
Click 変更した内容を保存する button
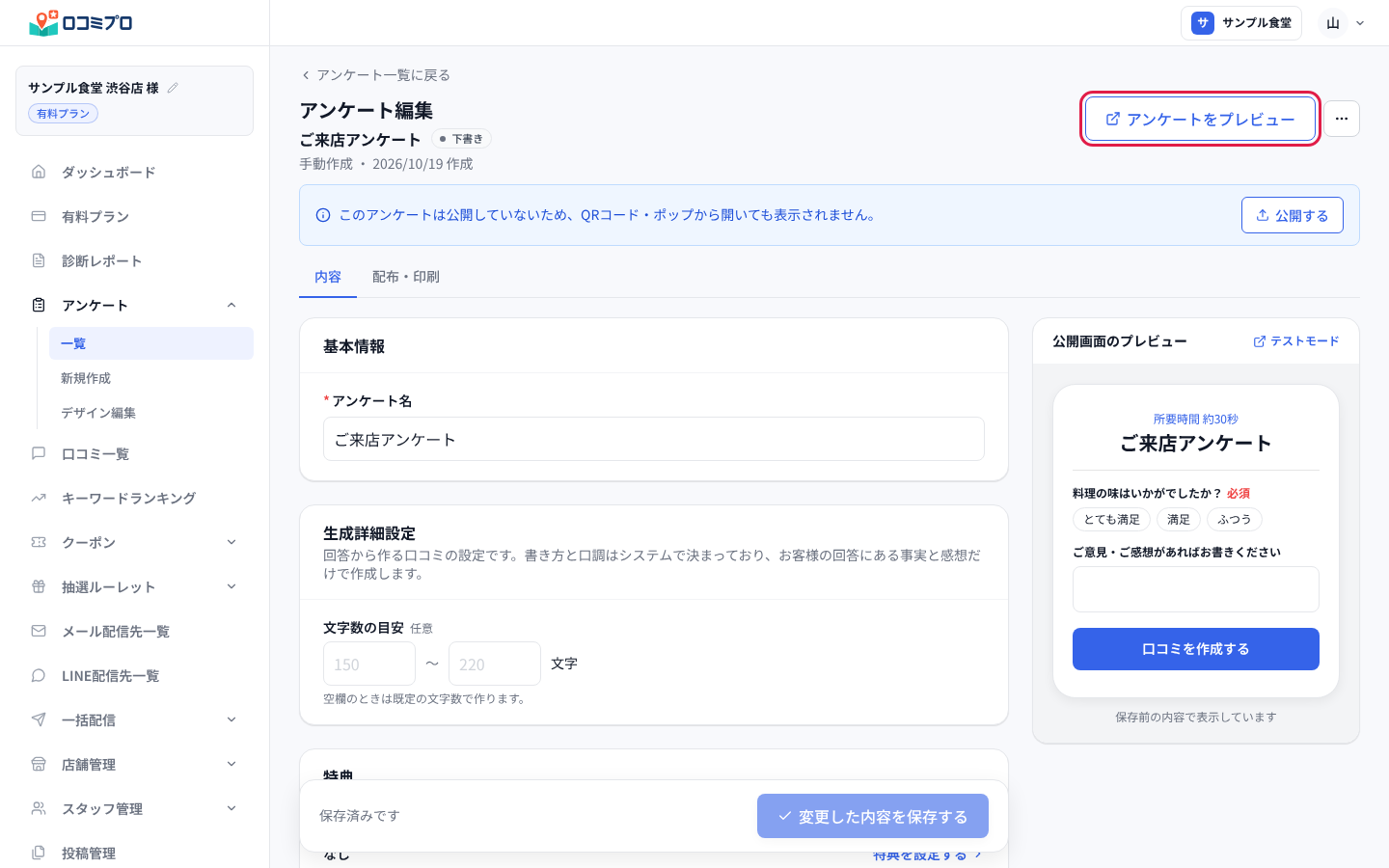(x=873, y=816)
